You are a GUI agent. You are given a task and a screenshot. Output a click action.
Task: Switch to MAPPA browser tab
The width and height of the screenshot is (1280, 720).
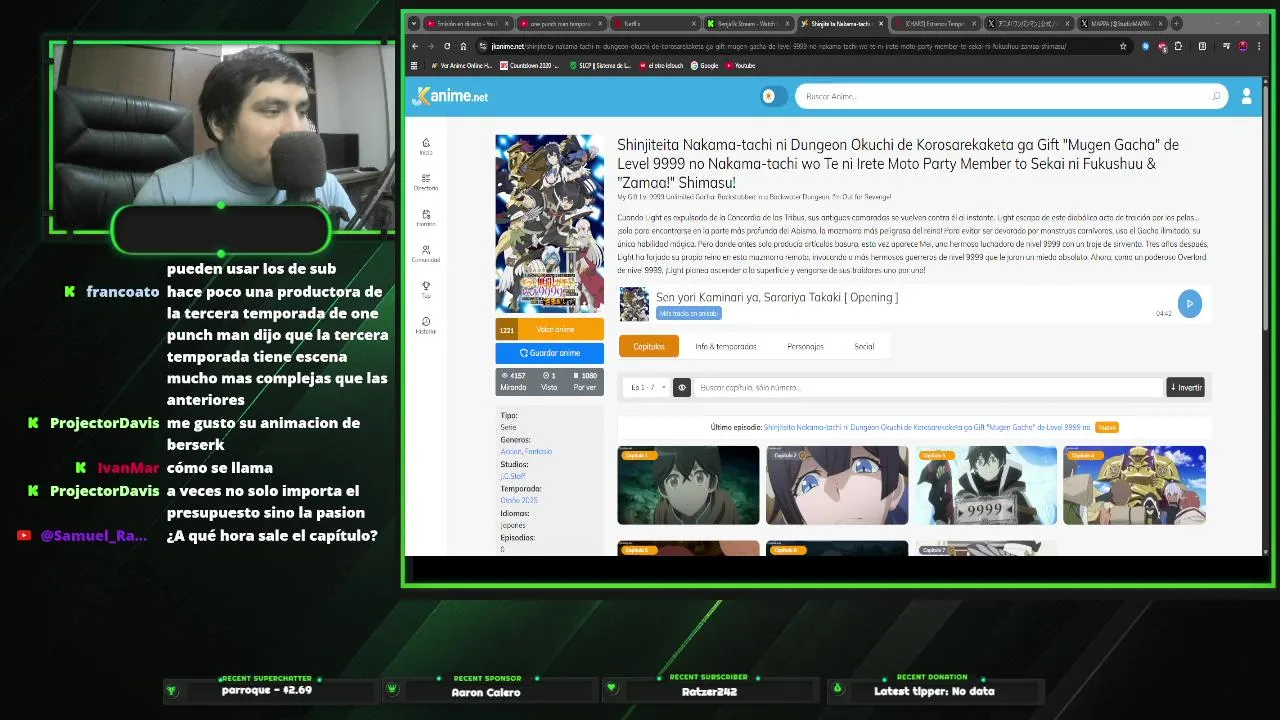1120,23
